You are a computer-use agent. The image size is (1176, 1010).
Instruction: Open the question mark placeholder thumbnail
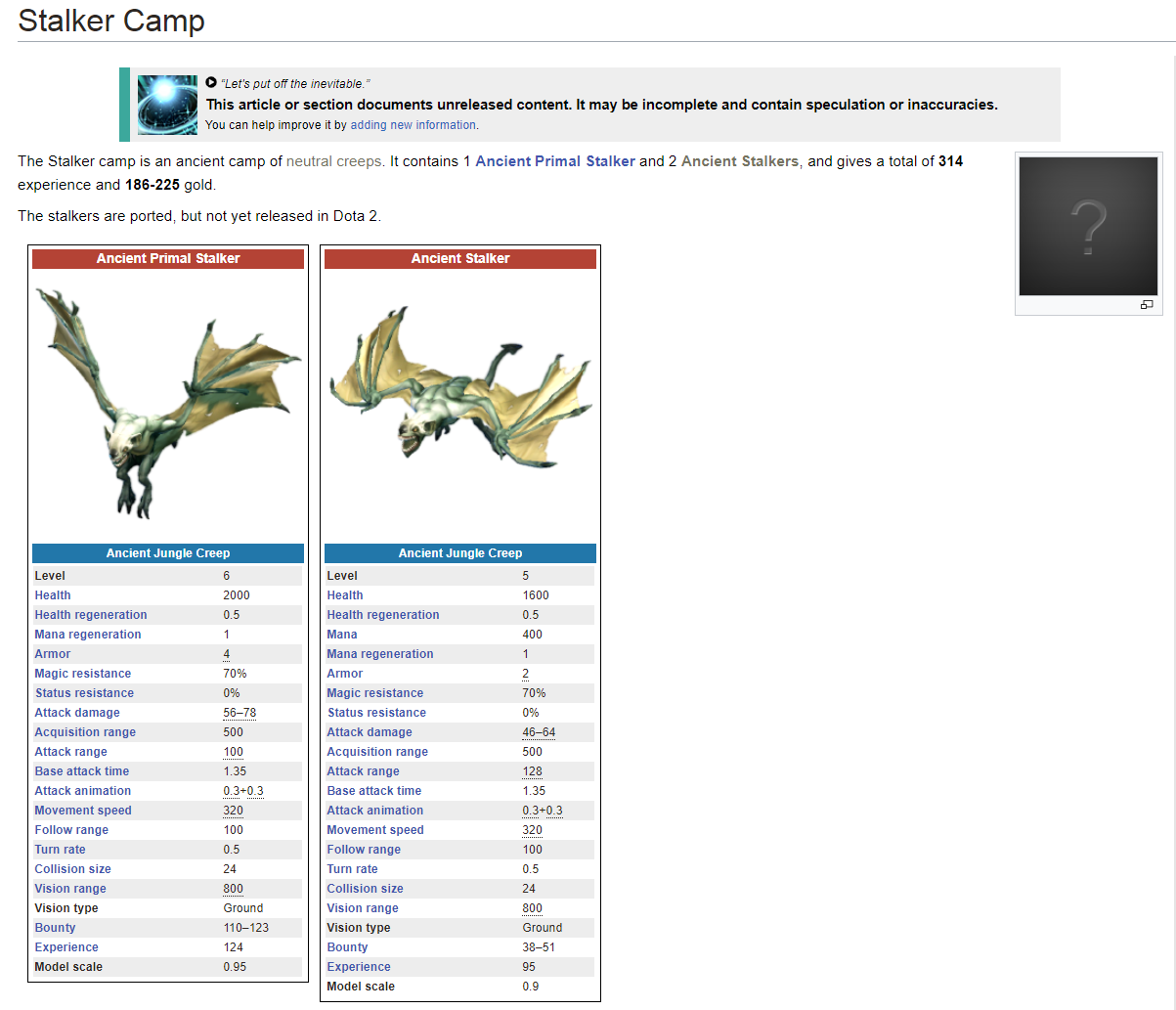click(x=1088, y=227)
